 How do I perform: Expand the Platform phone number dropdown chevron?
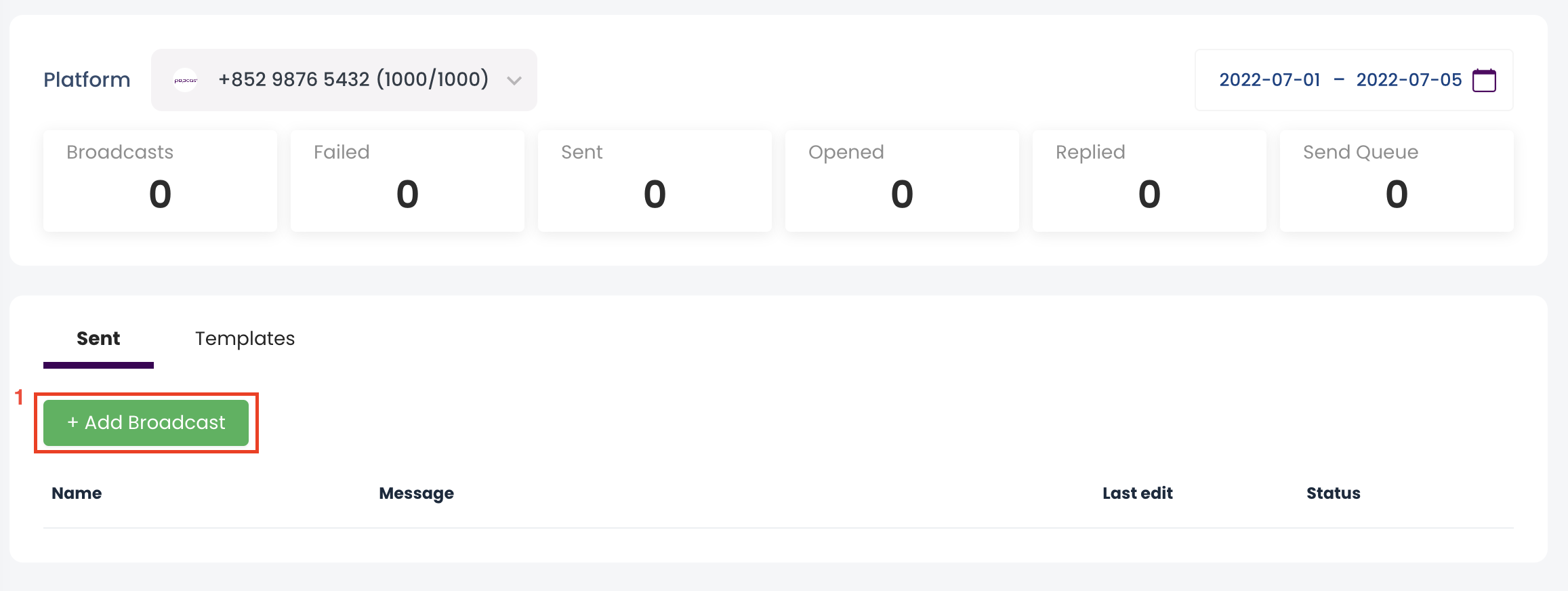click(x=514, y=81)
